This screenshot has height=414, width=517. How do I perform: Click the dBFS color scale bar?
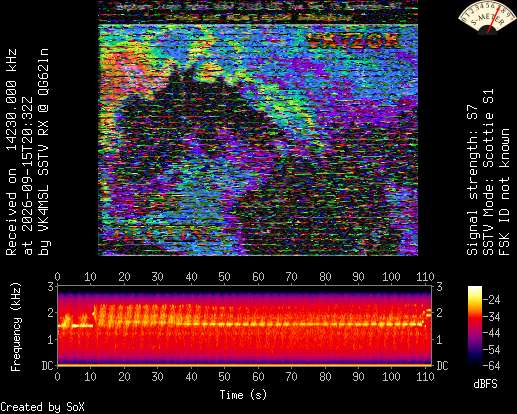475,326
